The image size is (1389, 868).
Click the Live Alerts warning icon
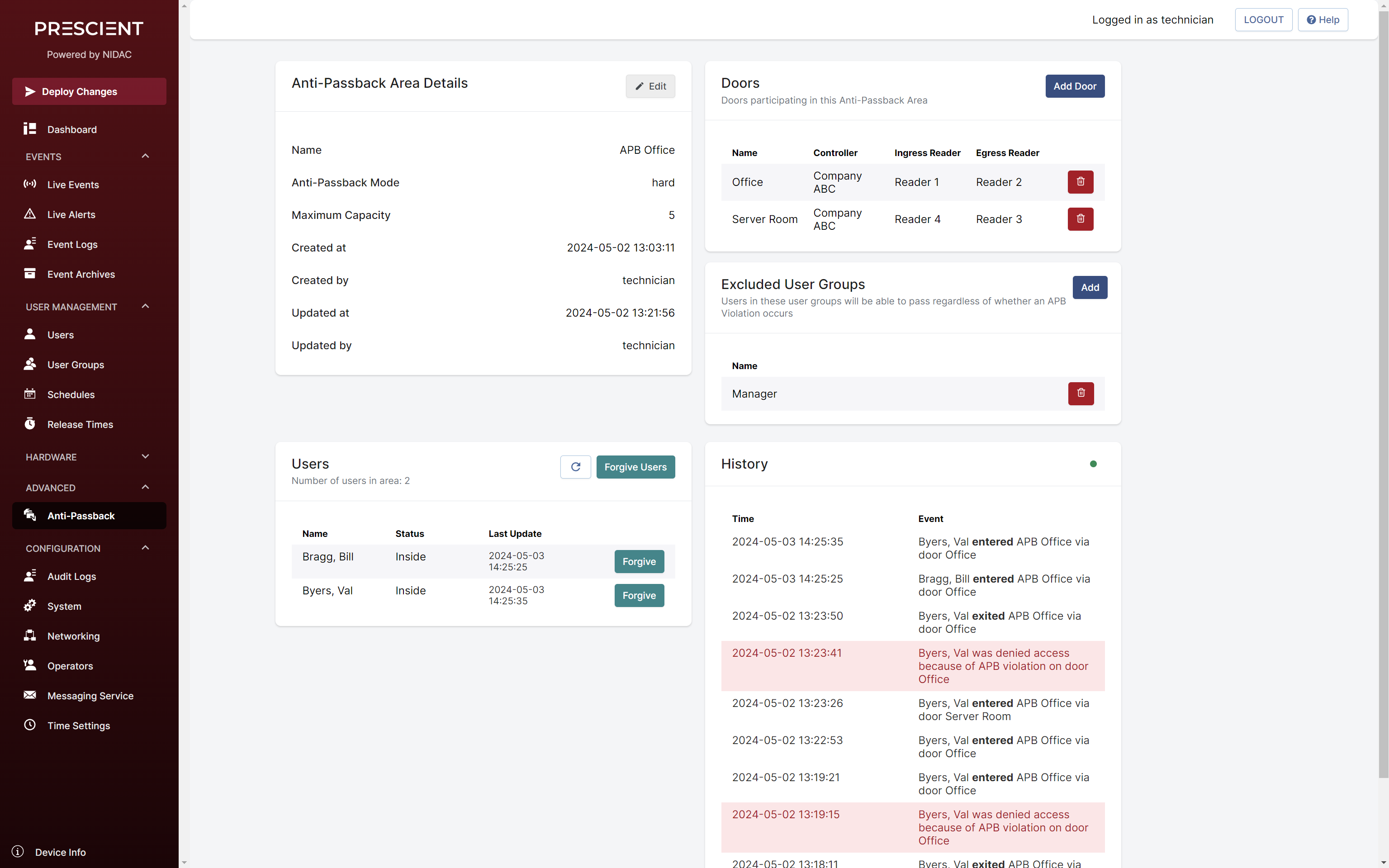pos(30,214)
